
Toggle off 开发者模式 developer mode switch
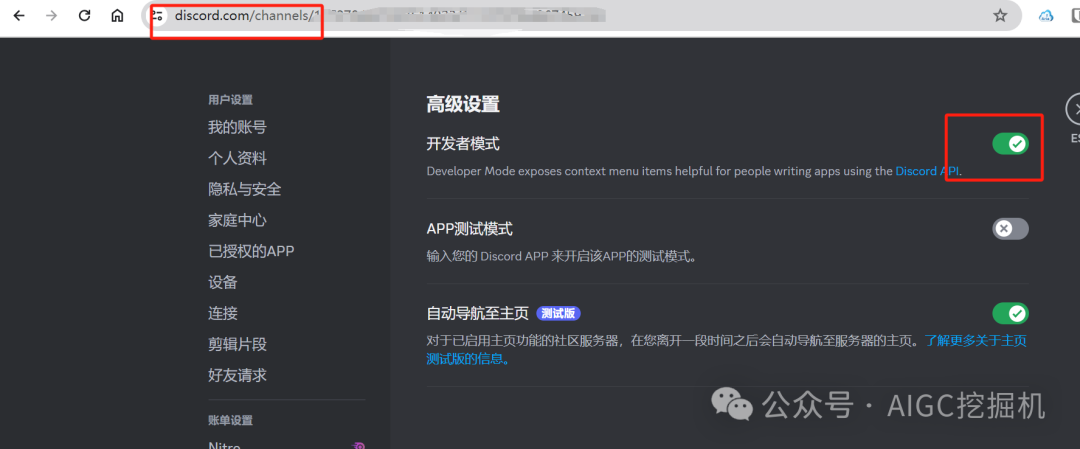(x=1010, y=144)
